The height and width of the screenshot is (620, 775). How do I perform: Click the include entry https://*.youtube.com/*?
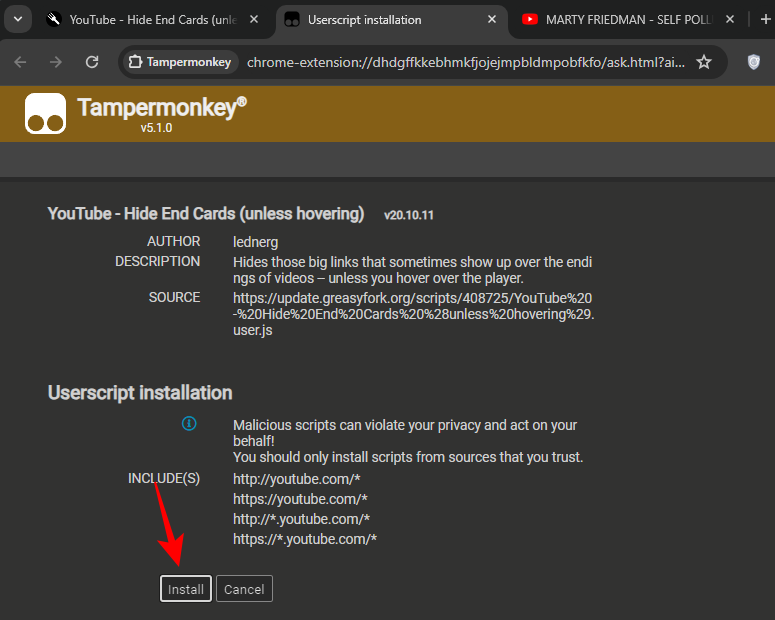(305, 539)
